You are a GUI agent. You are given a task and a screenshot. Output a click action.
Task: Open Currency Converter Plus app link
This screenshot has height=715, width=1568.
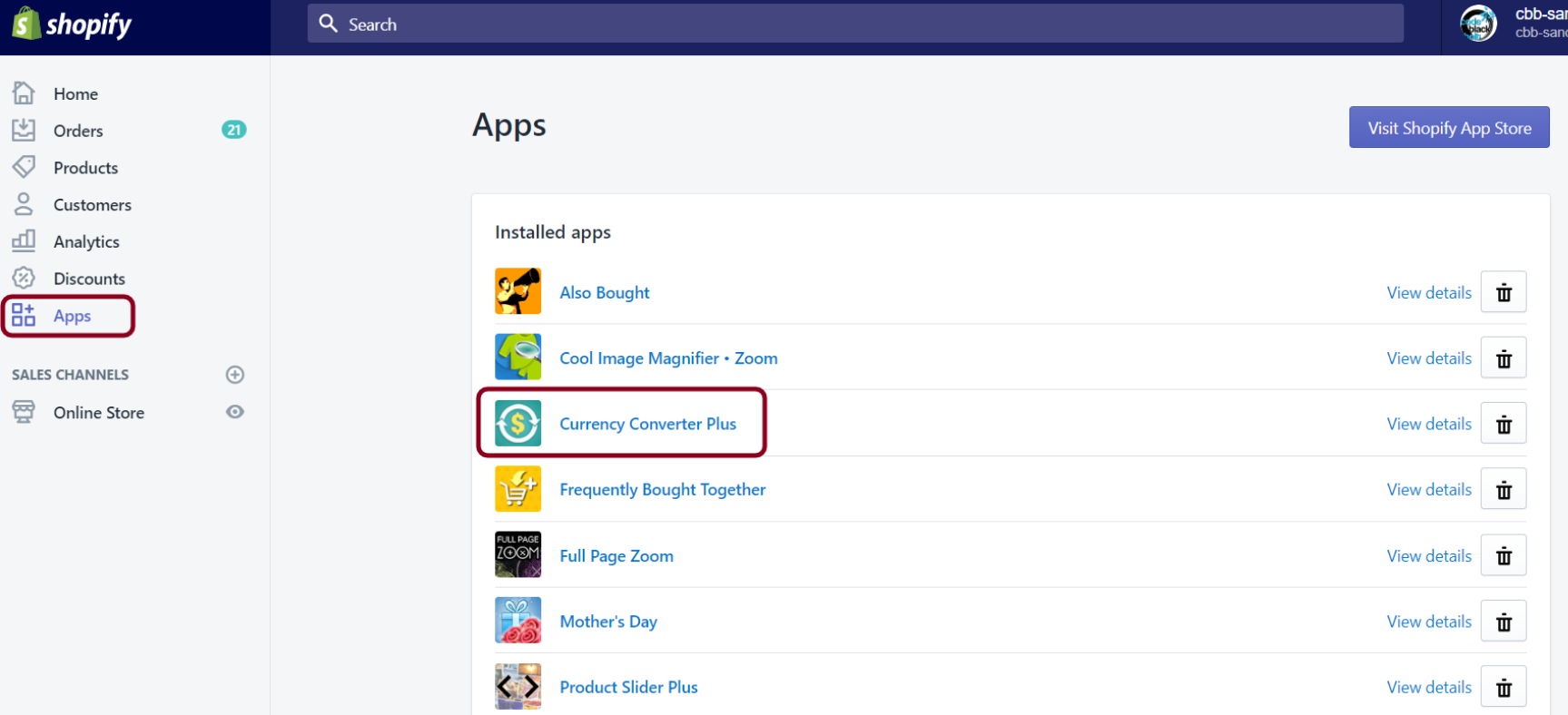click(x=647, y=424)
